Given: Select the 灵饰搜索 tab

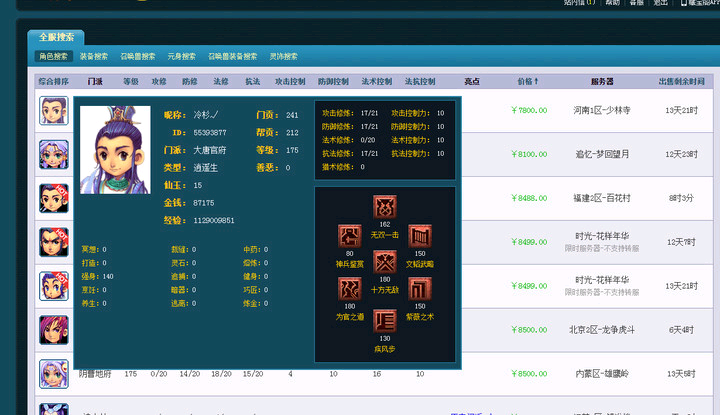Looking at the screenshot, I should 283,57.
